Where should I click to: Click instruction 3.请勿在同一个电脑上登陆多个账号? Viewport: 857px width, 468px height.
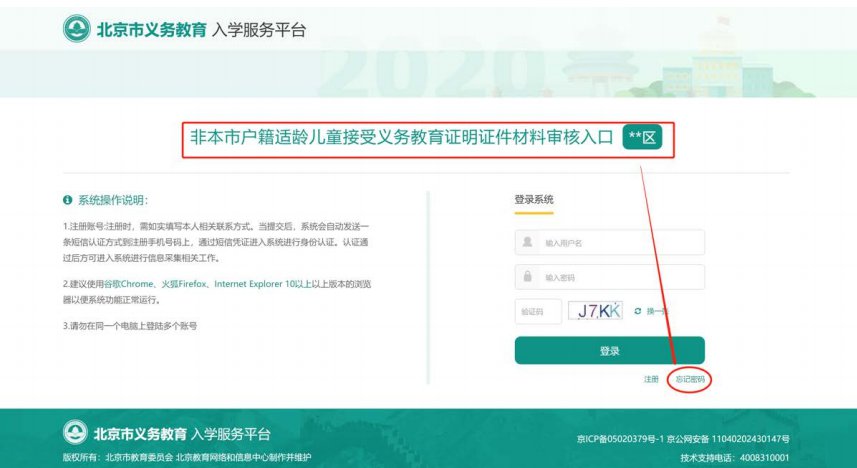pos(130,326)
